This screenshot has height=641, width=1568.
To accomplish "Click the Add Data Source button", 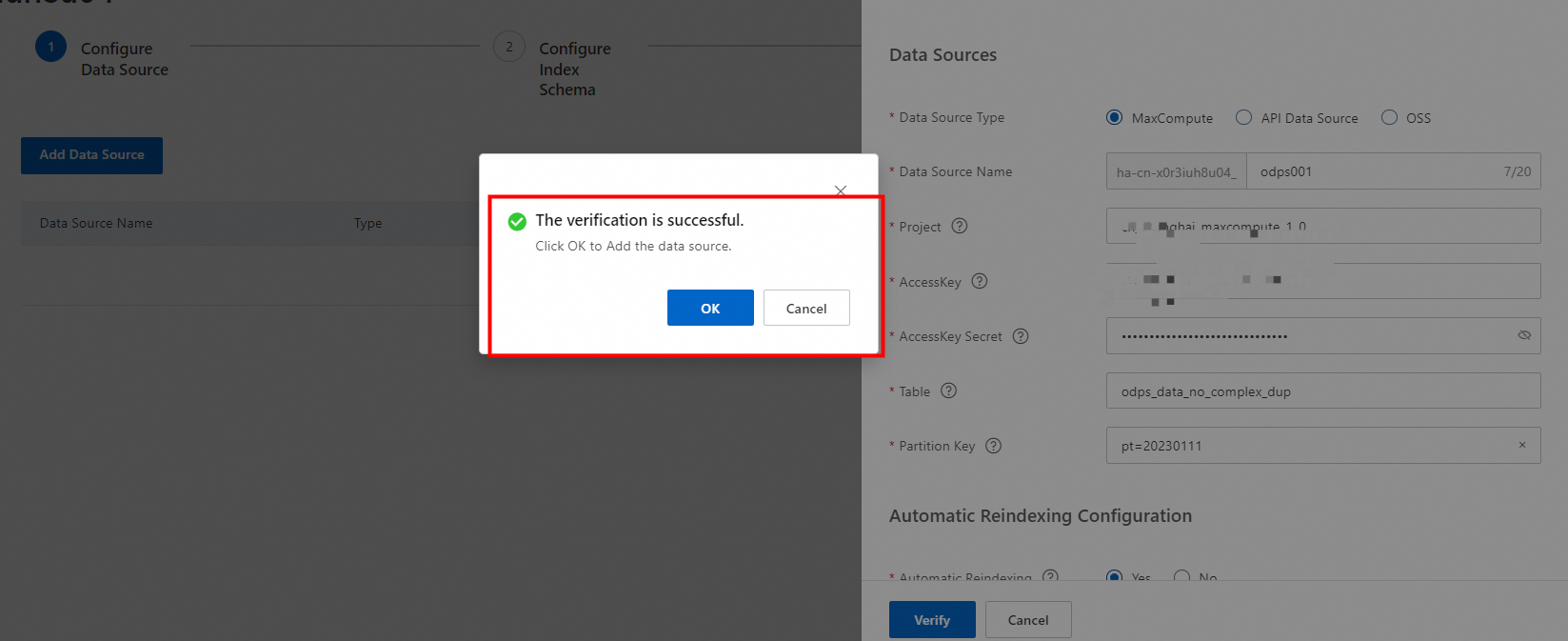I will coord(91,155).
